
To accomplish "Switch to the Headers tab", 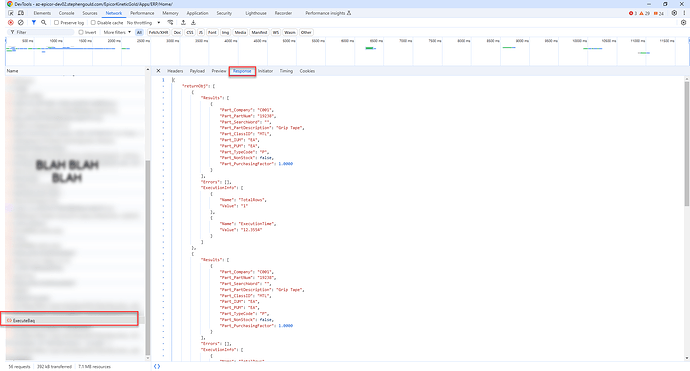I will tap(175, 71).
